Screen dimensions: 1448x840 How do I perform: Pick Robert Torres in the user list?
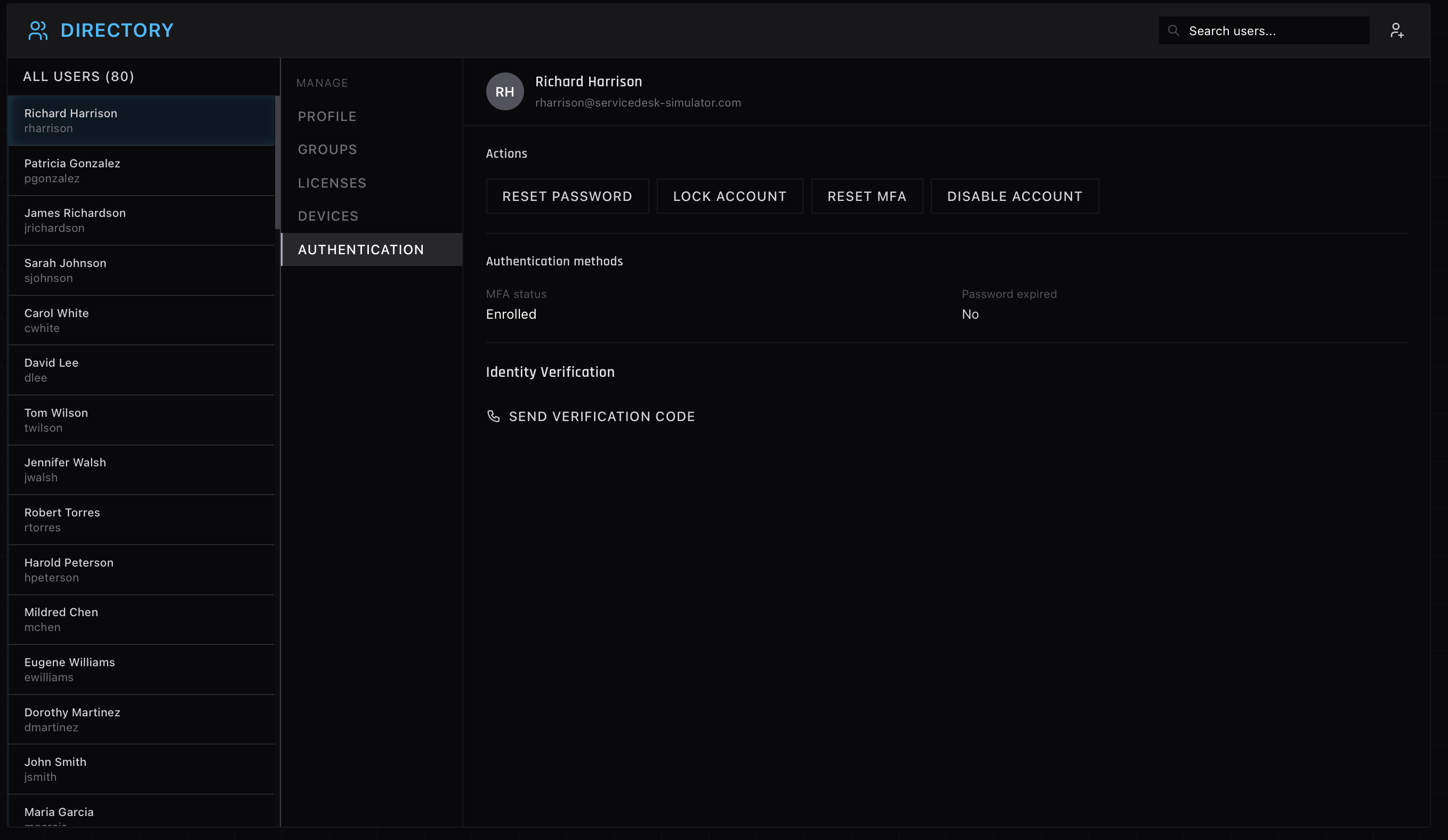tap(141, 520)
